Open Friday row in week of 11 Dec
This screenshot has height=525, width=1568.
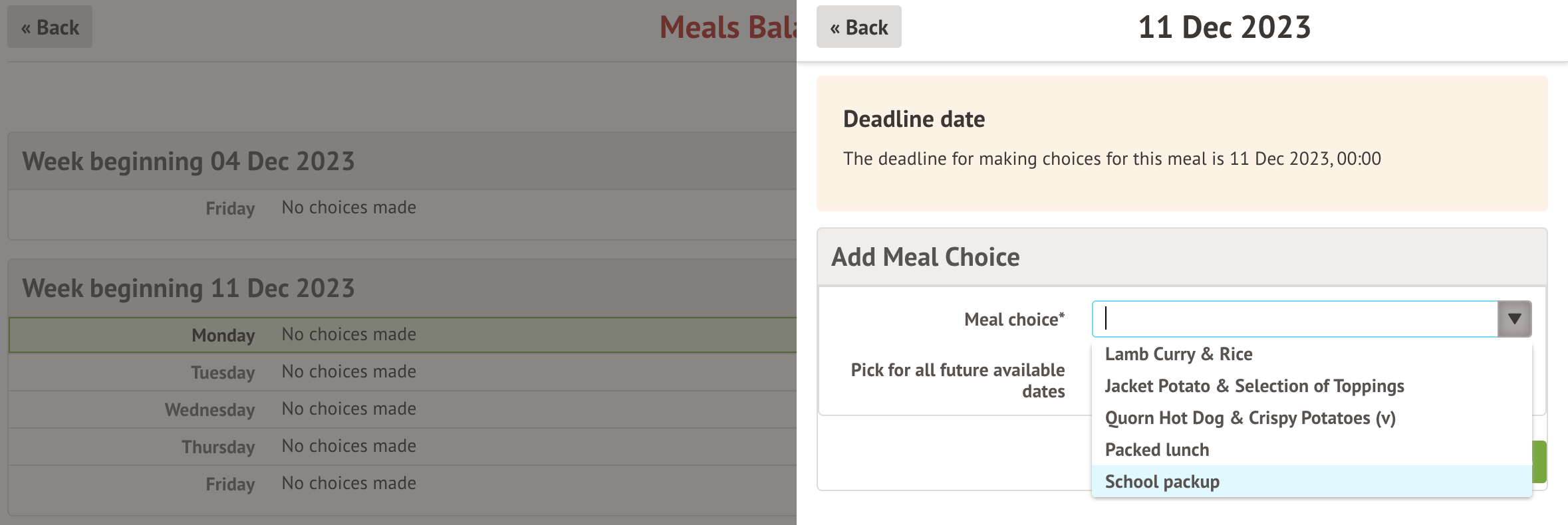click(348, 484)
